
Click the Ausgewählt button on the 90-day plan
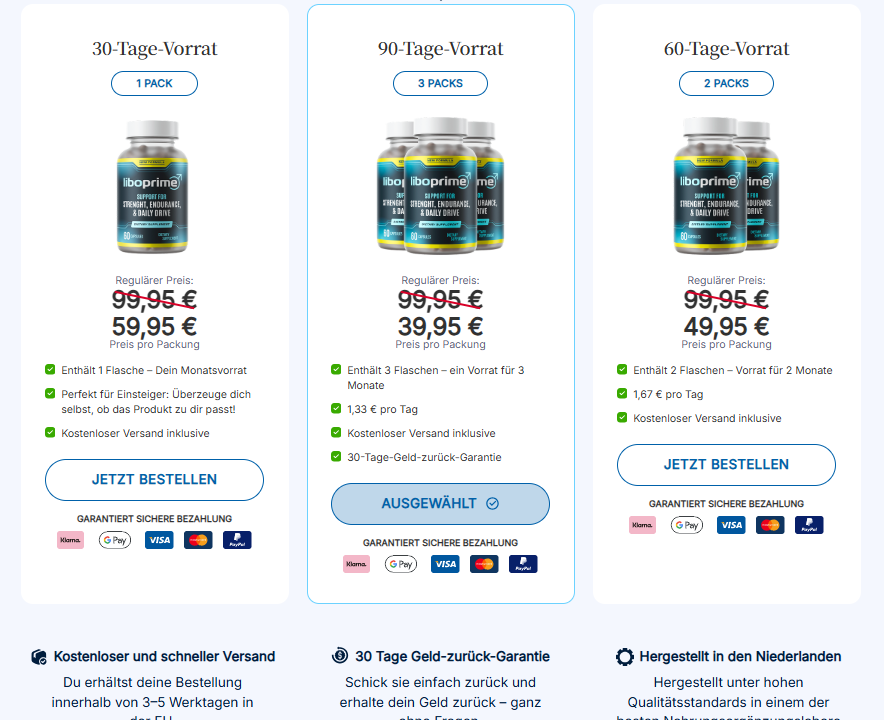[440, 503]
